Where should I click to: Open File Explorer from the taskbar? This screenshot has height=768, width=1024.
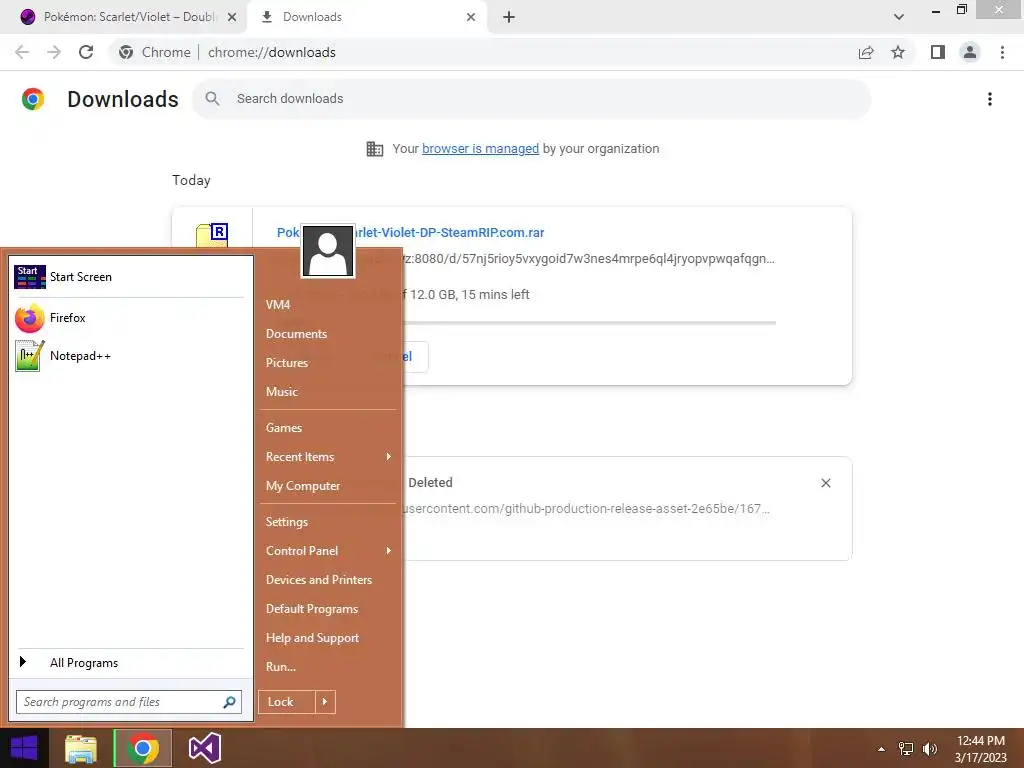[x=81, y=748]
